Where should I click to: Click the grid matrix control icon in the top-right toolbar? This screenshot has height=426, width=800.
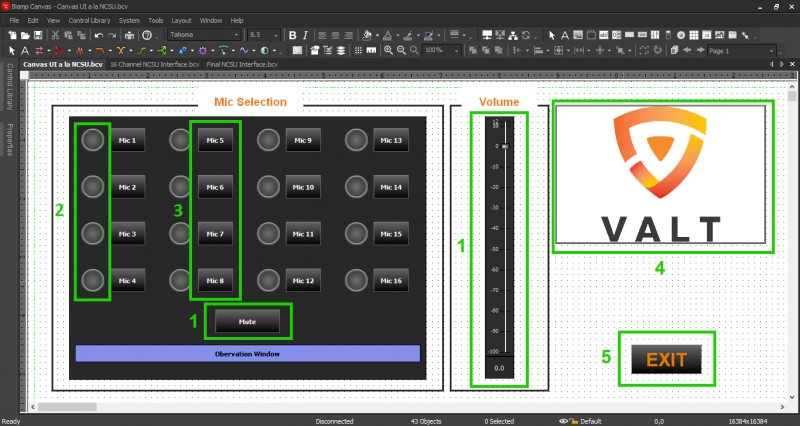(x=694, y=35)
